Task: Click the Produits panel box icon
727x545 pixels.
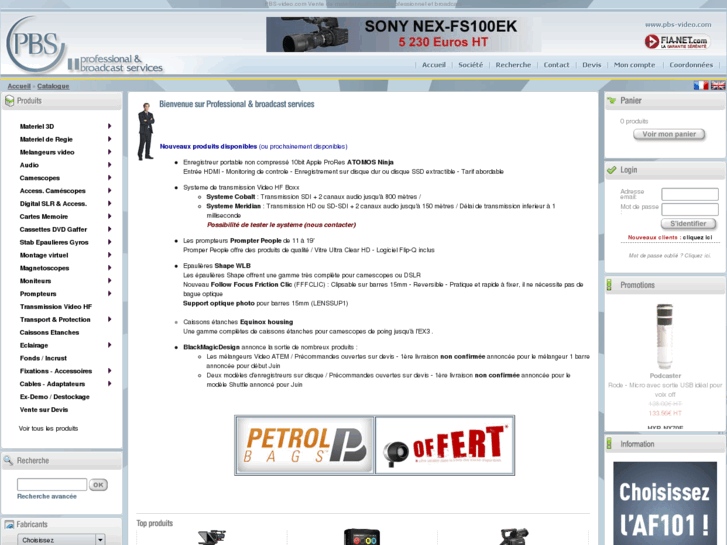Action: [x=9, y=101]
